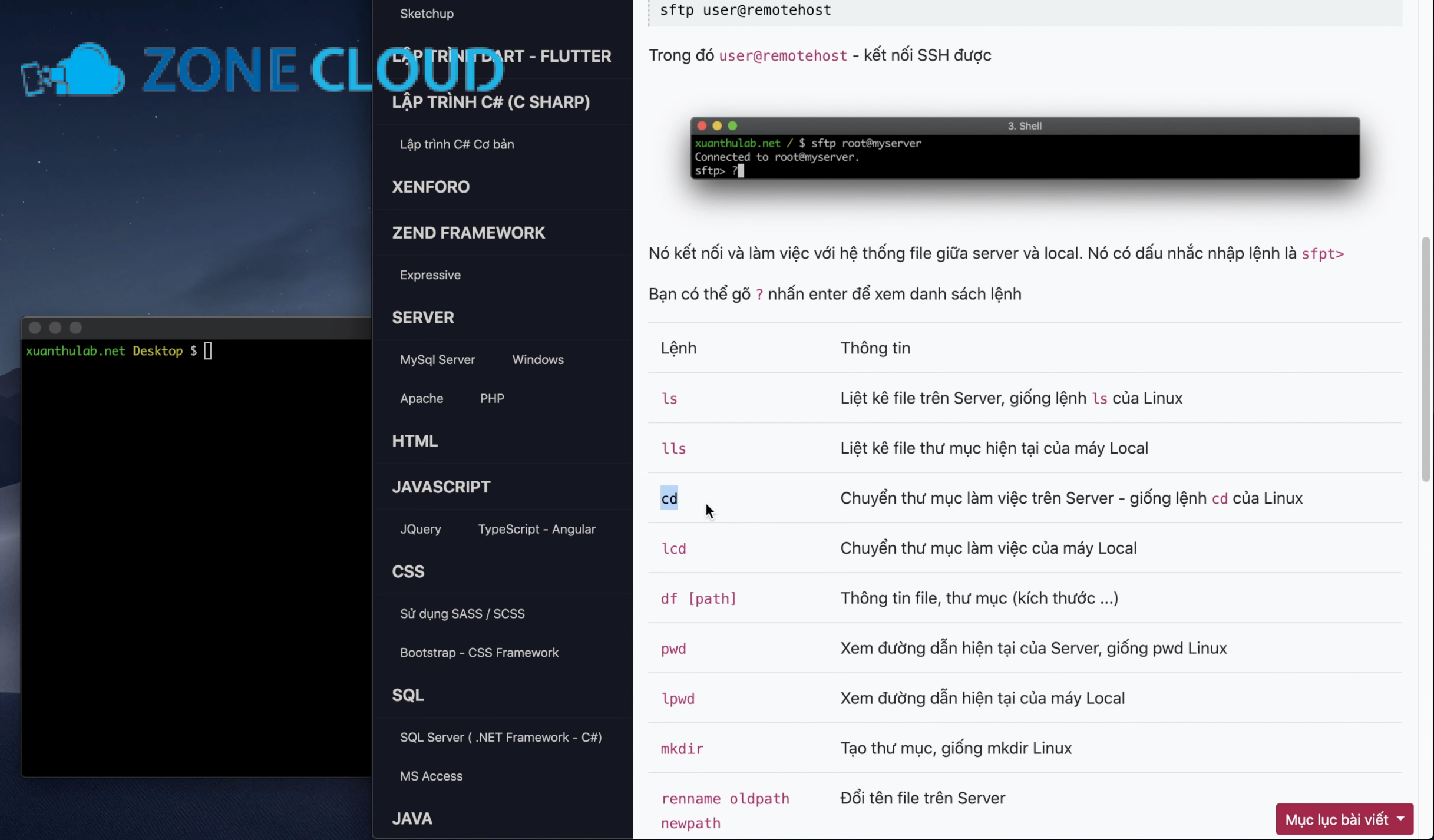Click 'renname oldpath newpath' command cell
Screen dimensions: 1434x840
coord(725,811)
